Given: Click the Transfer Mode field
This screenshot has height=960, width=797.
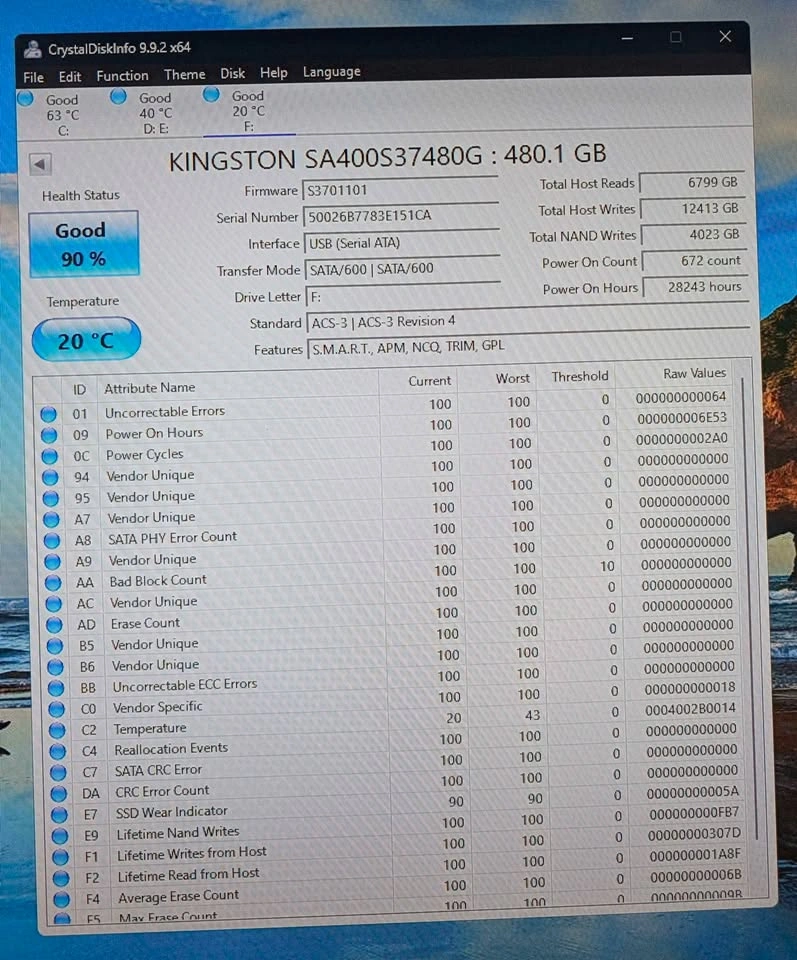Looking at the screenshot, I should 402,269.
